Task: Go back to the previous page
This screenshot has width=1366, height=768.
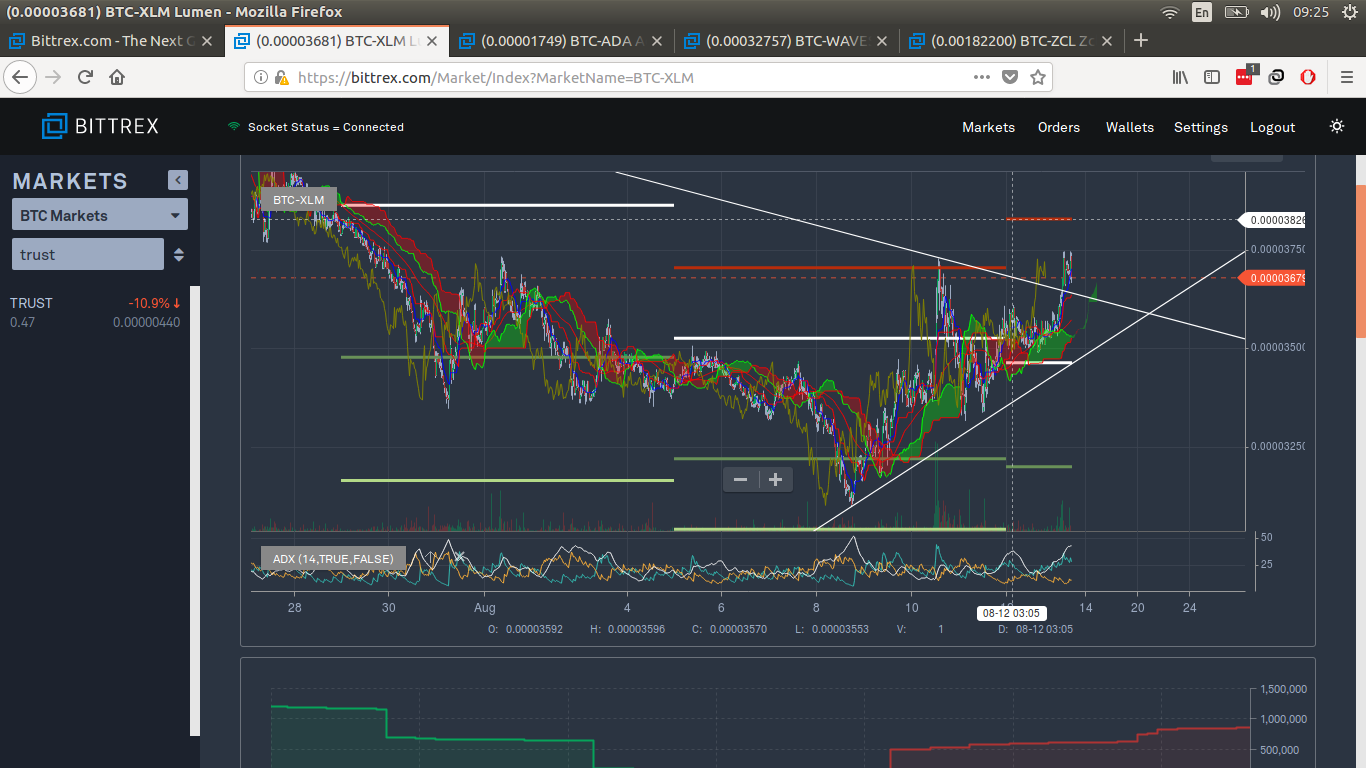Action: [x=20, y=77]
